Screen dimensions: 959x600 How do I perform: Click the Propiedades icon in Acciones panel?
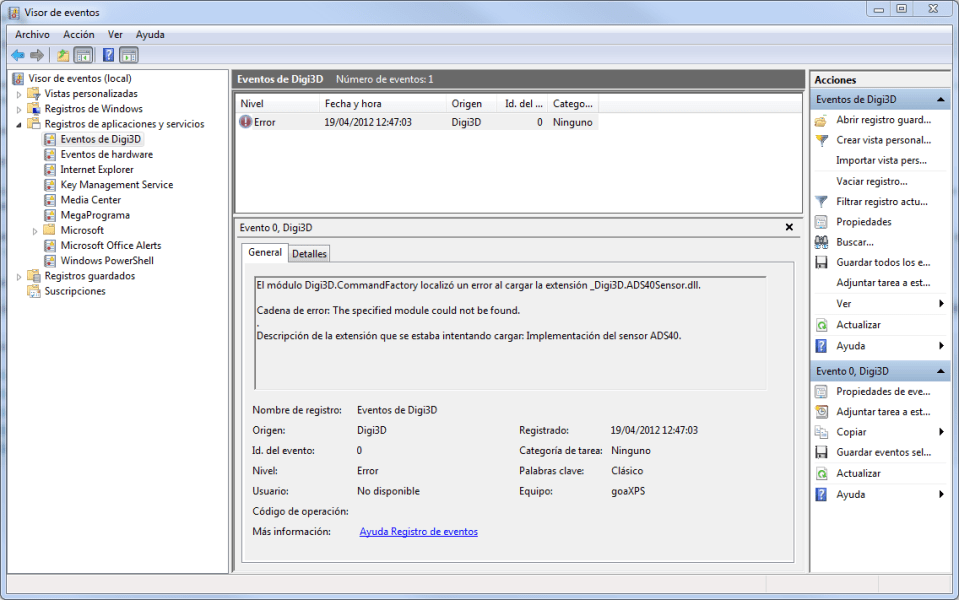pyautogui.click(x=821, y=222)
